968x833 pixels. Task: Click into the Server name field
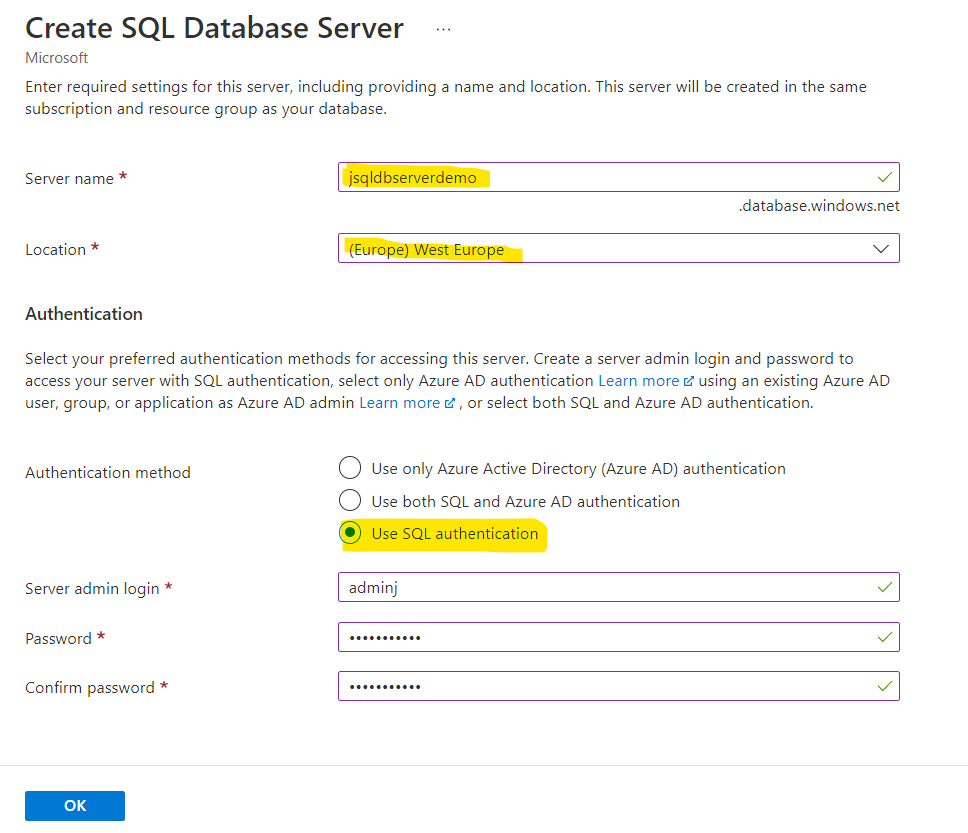point(600,178)
